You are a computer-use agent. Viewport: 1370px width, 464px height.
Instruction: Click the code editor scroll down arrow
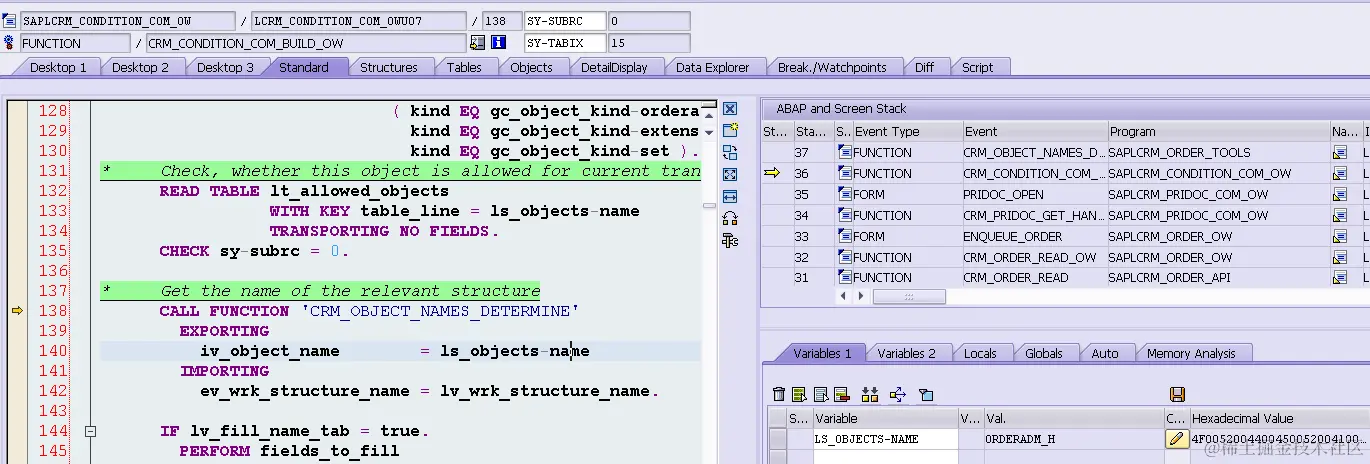coord(709,132)
